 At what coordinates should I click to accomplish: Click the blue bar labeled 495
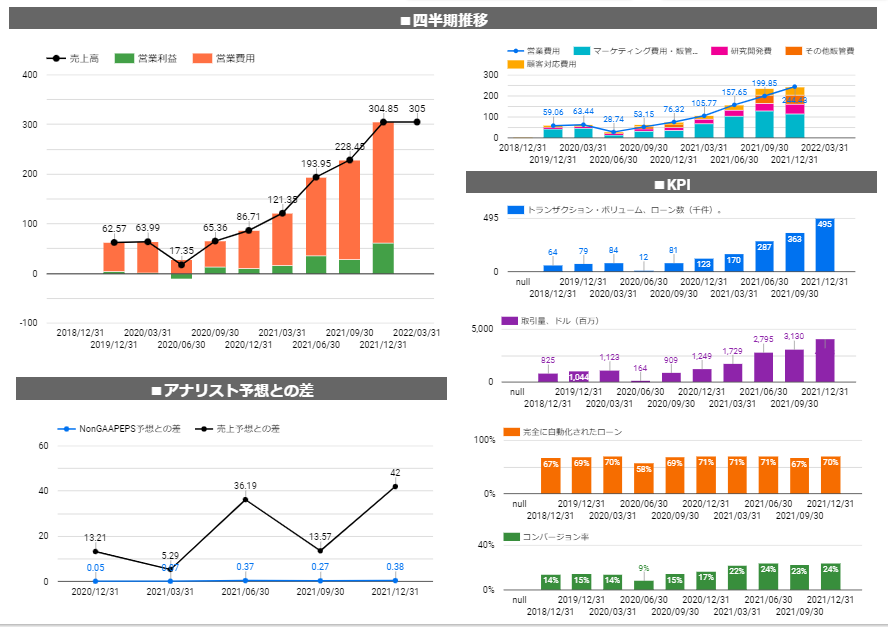click(x=825, y=245)
